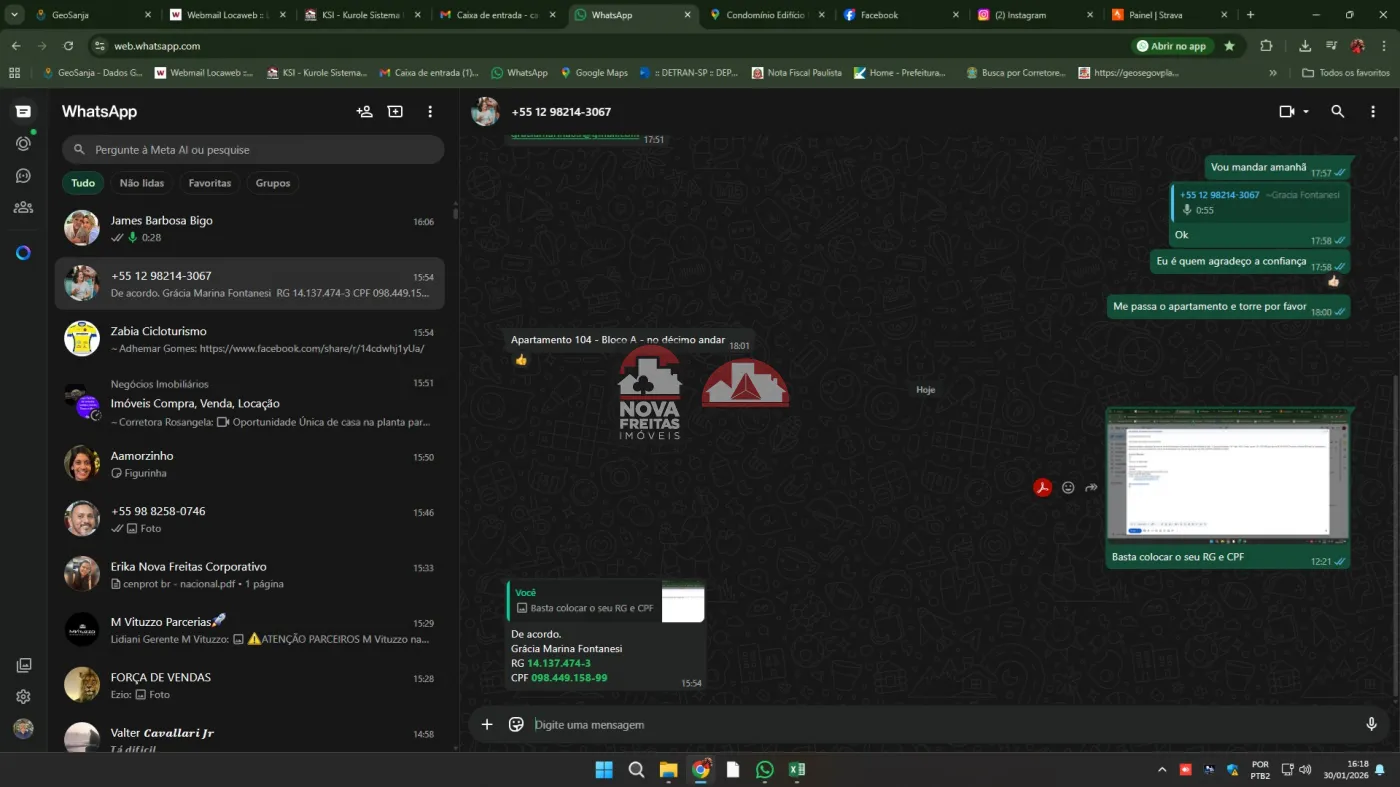1400x787 pixels.
Task: Open the Communities icon in left sidebar
Action: coord(23,208)
